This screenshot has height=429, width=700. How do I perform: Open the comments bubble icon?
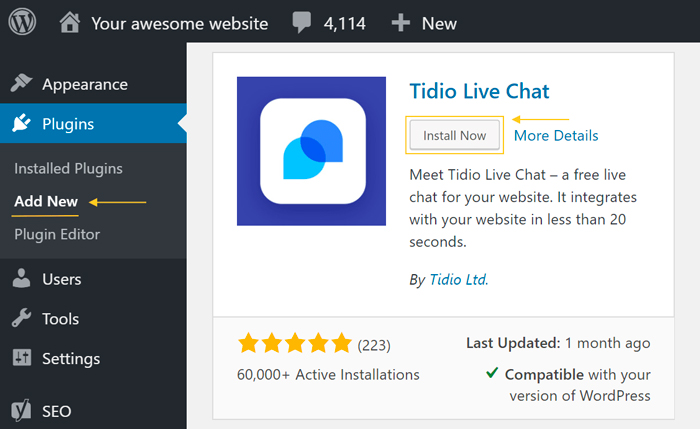pyautogui.click(x=302, y=22)
